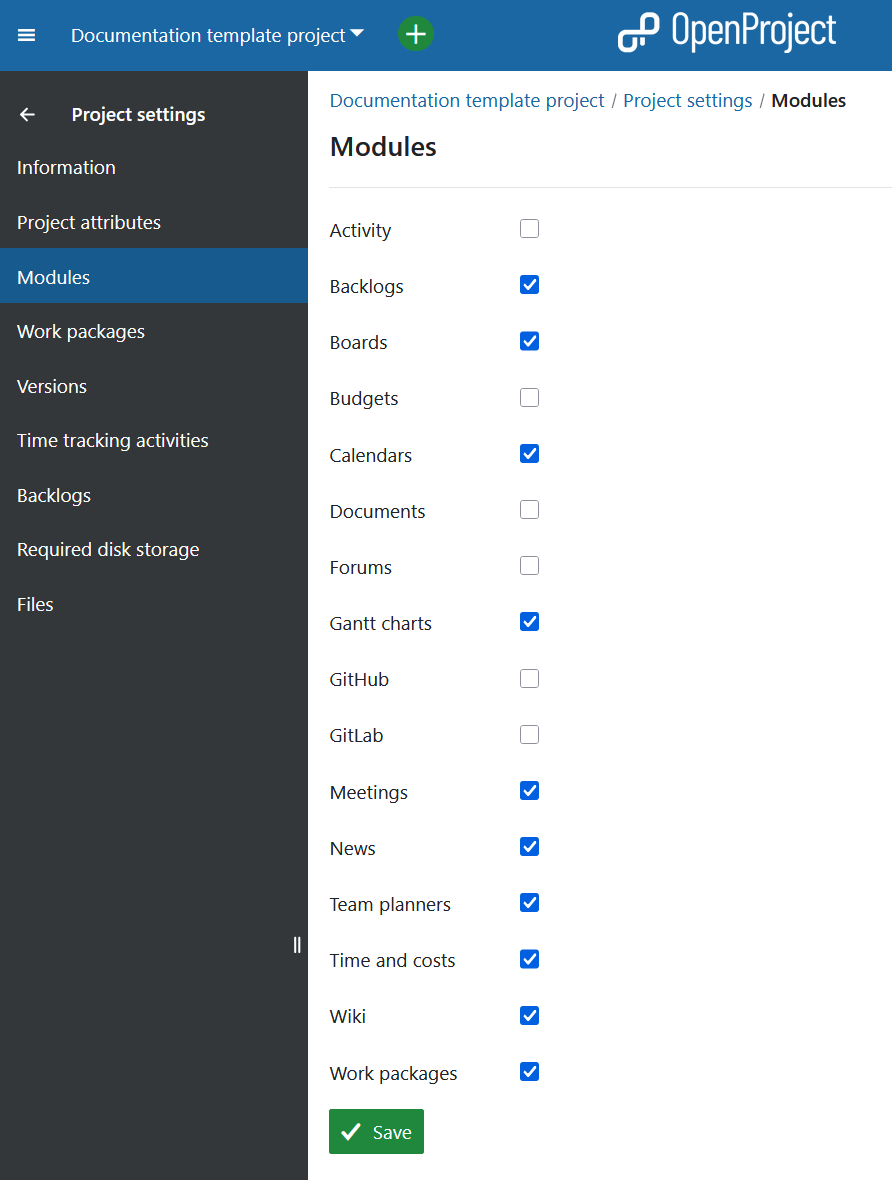
Task: Click the Meetings label
Action: (x=369, y=792)
